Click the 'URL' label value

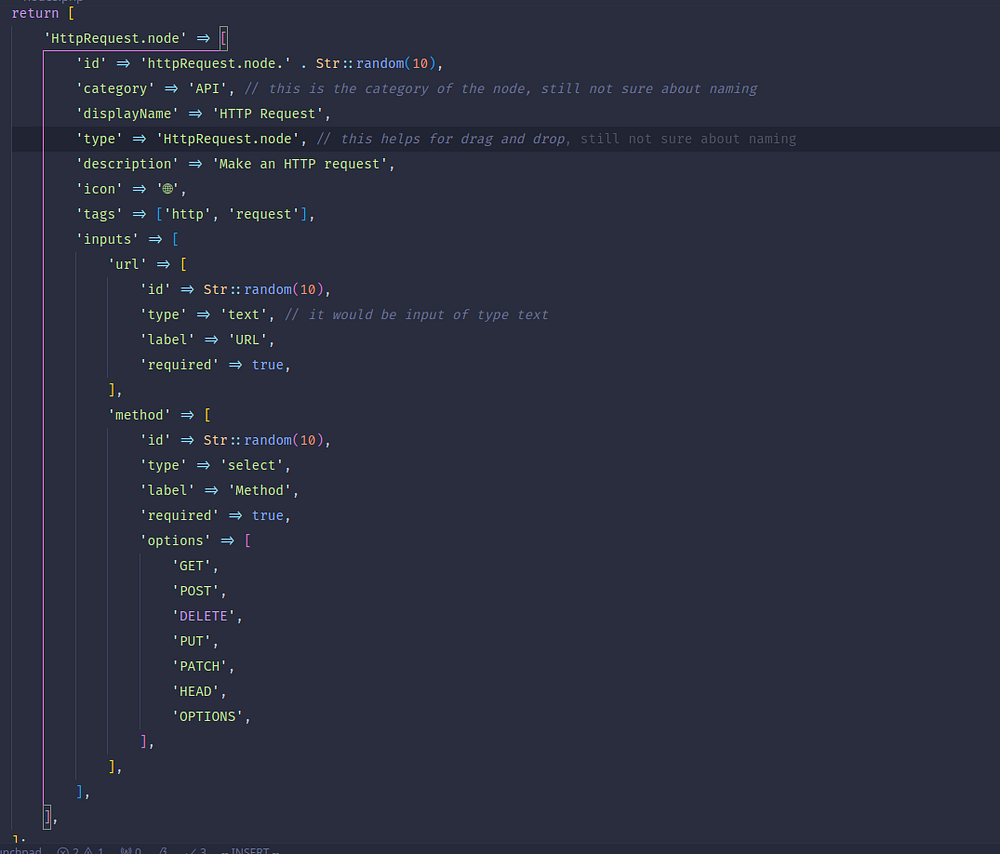247,340
